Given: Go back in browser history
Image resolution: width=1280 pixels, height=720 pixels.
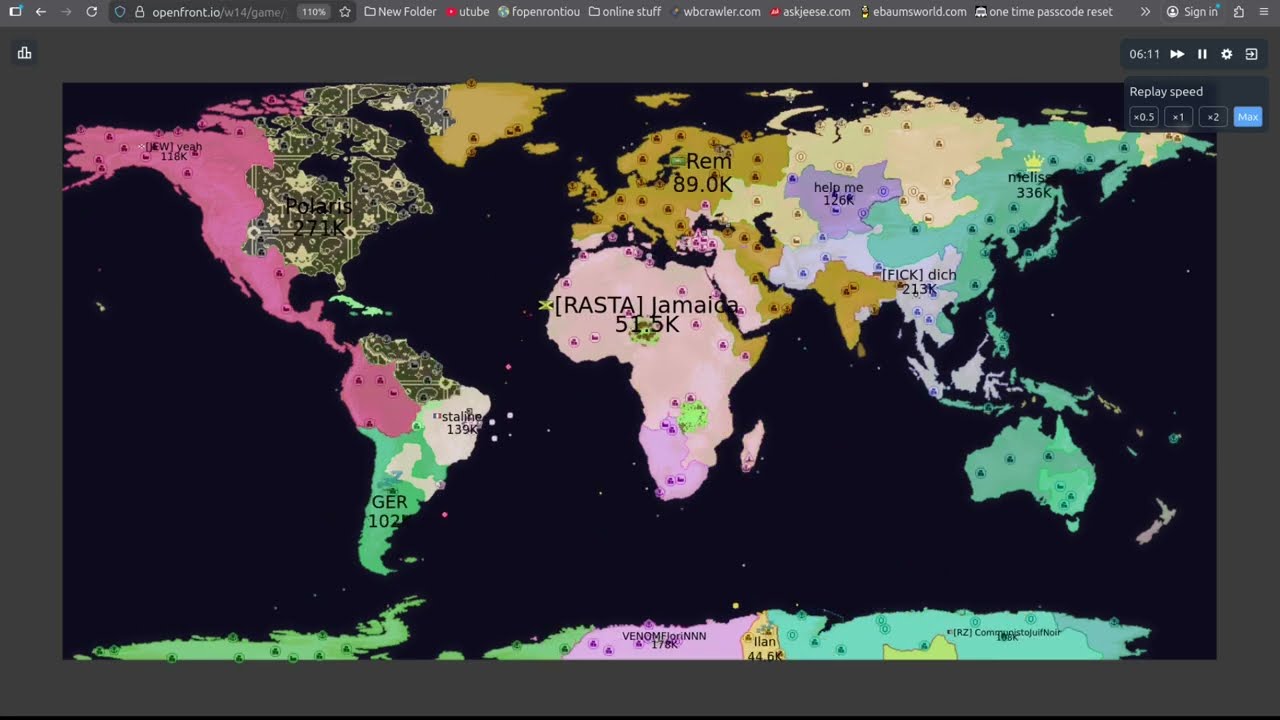Looking at the screenshot, I should (x=41, y=12).
